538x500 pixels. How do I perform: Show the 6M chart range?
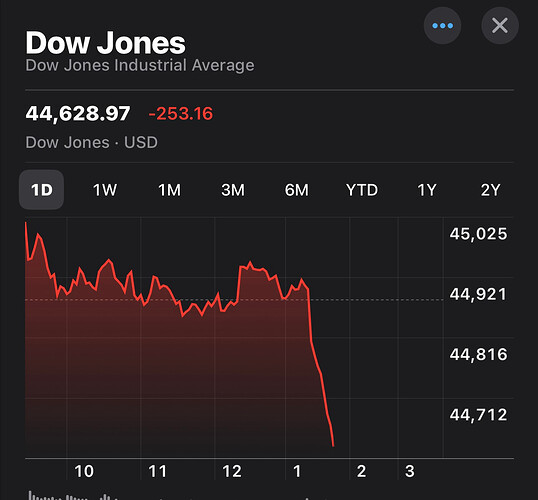(x=297, y=190)
